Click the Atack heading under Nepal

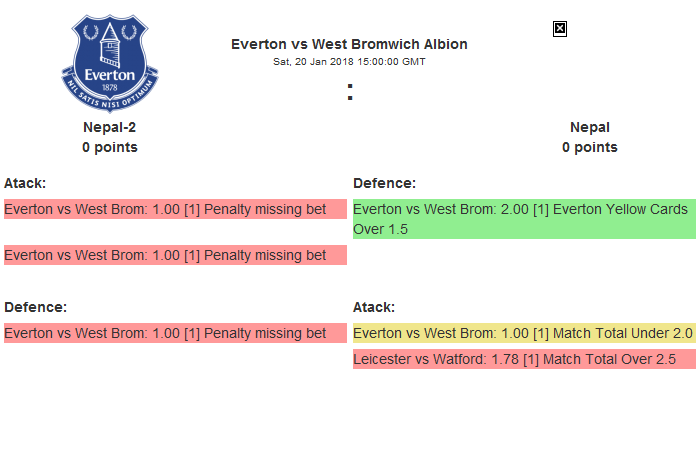pos(374,307)
